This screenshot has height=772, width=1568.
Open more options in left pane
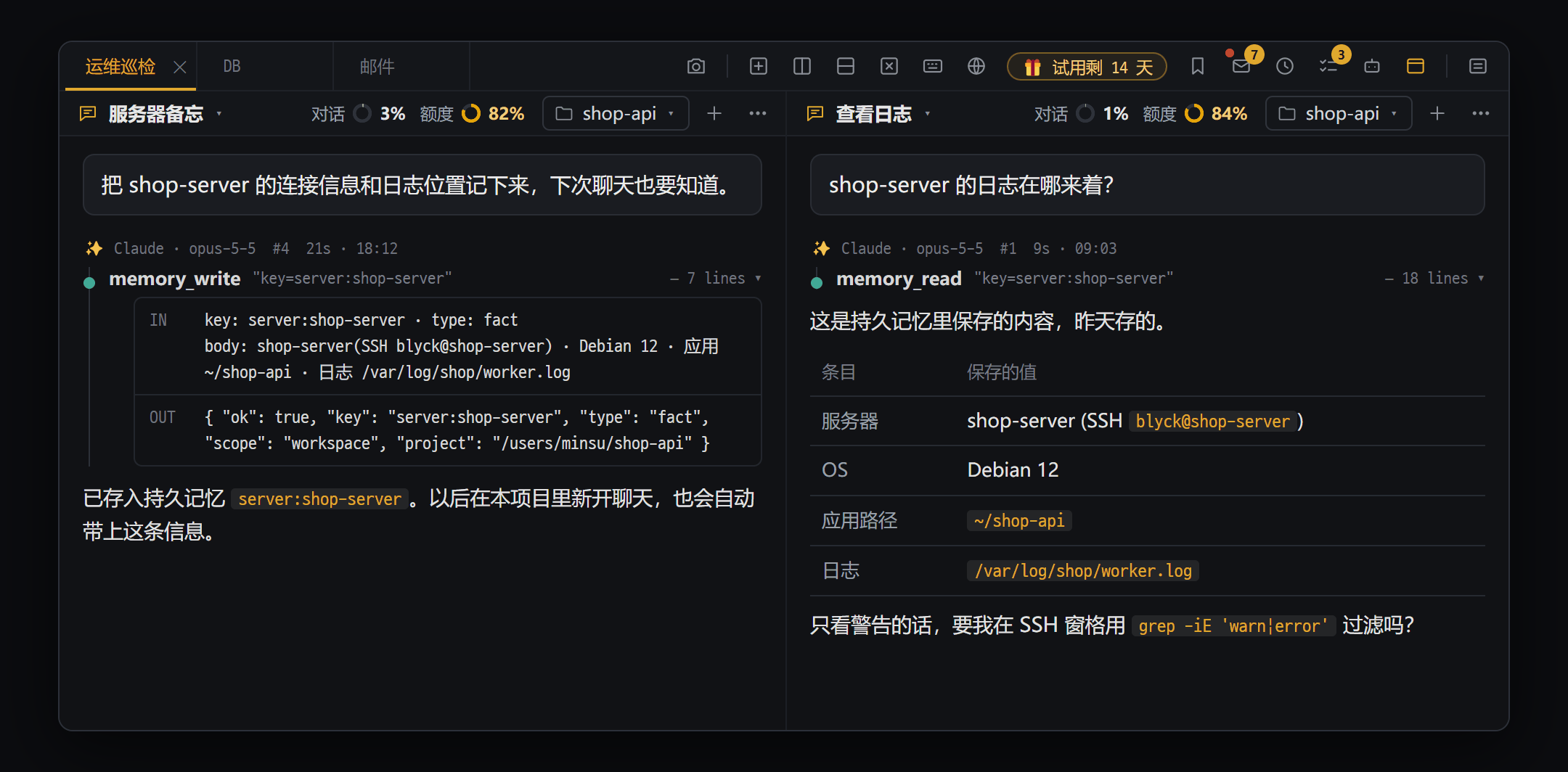pyautogui.click(x=758, y=114)
